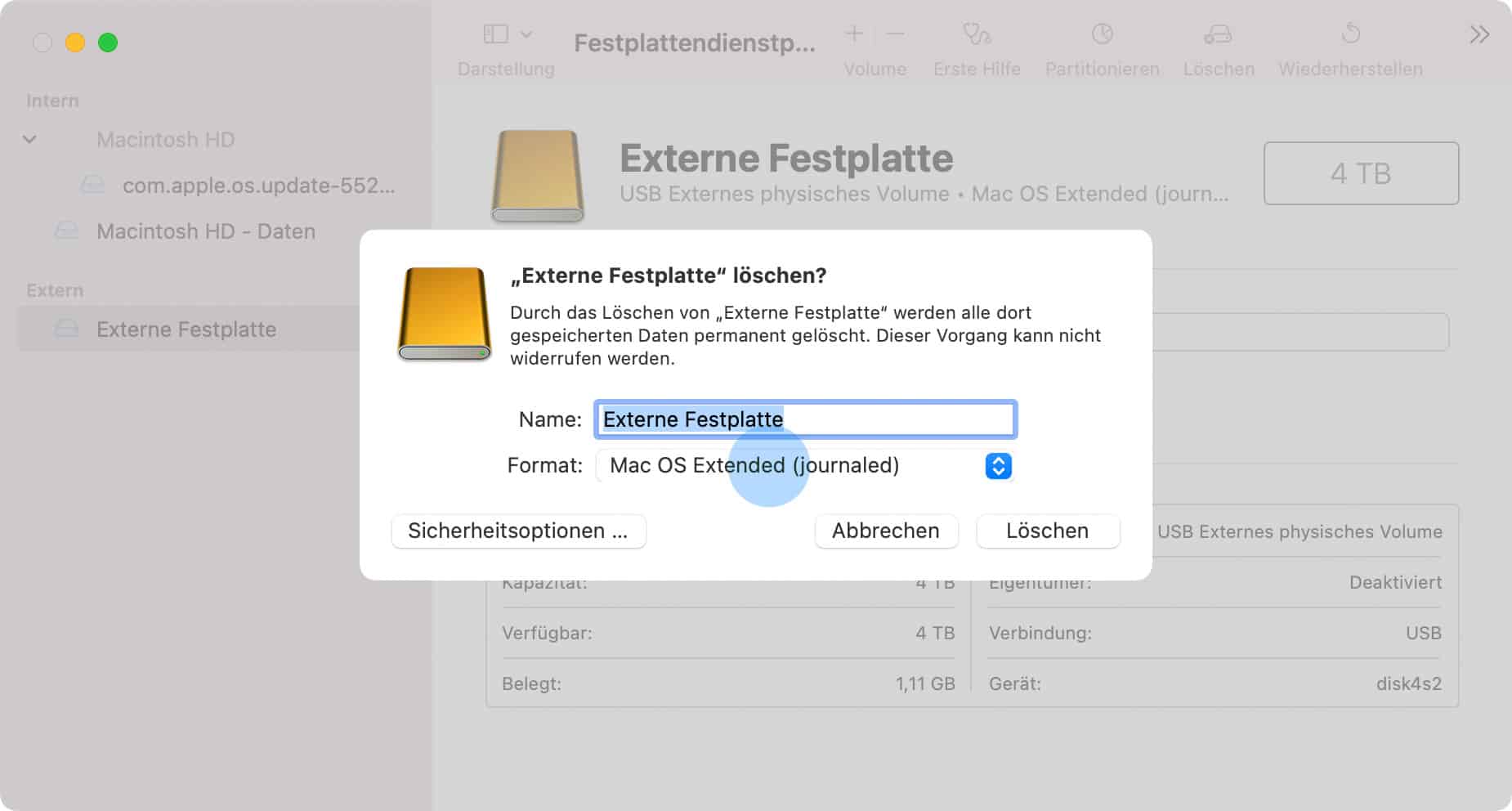The height and width of the screenshot is (811, 1512).
Task: Select Externe Festplatte in the sidebar
Action: (x=186, y=329)
